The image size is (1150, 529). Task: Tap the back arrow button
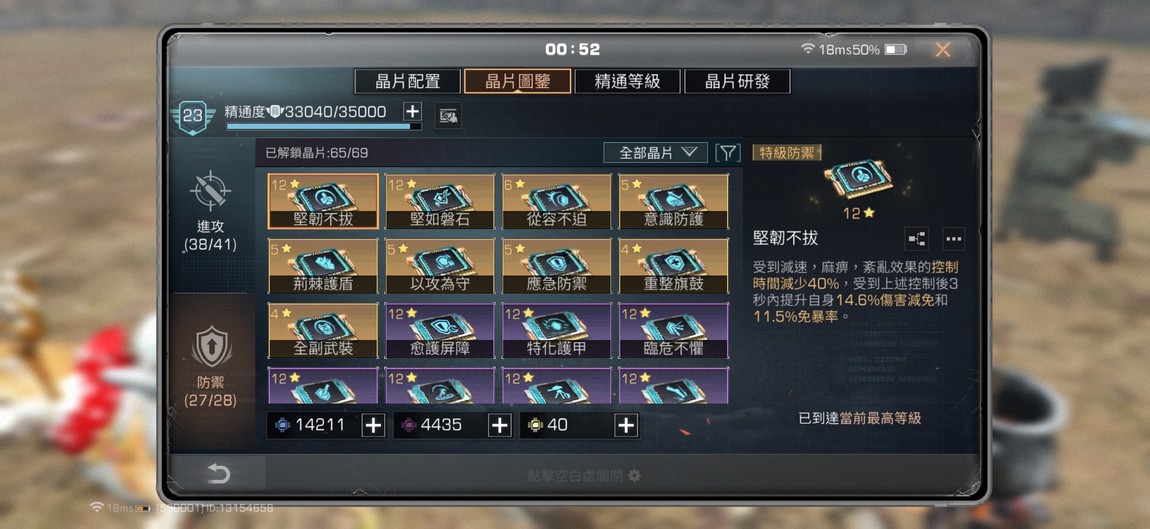click(218, 474)
